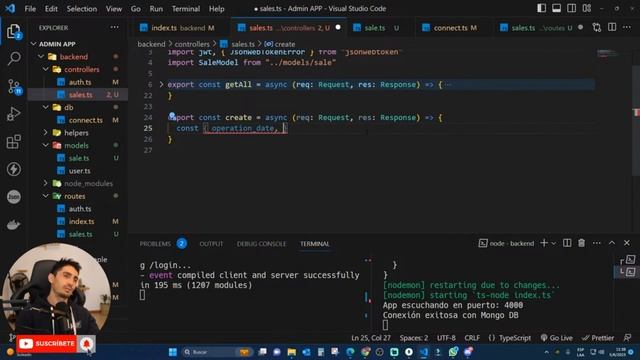This screenshot has width=640, height=360.
Task: Open the Help menu
Action: (x=216, y=9)
